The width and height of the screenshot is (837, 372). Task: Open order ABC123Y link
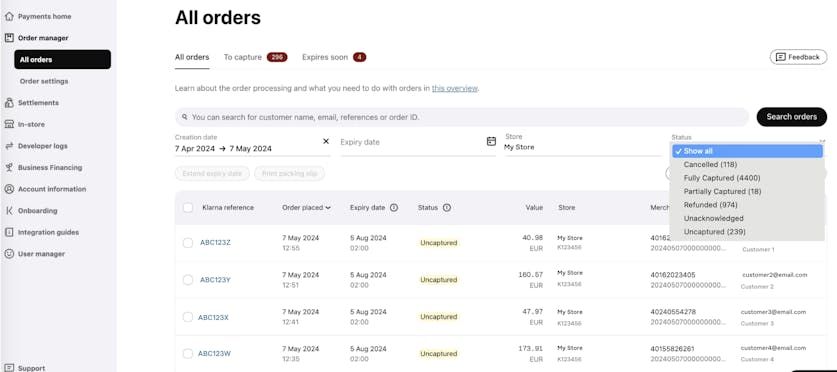[x=215, y=280]
